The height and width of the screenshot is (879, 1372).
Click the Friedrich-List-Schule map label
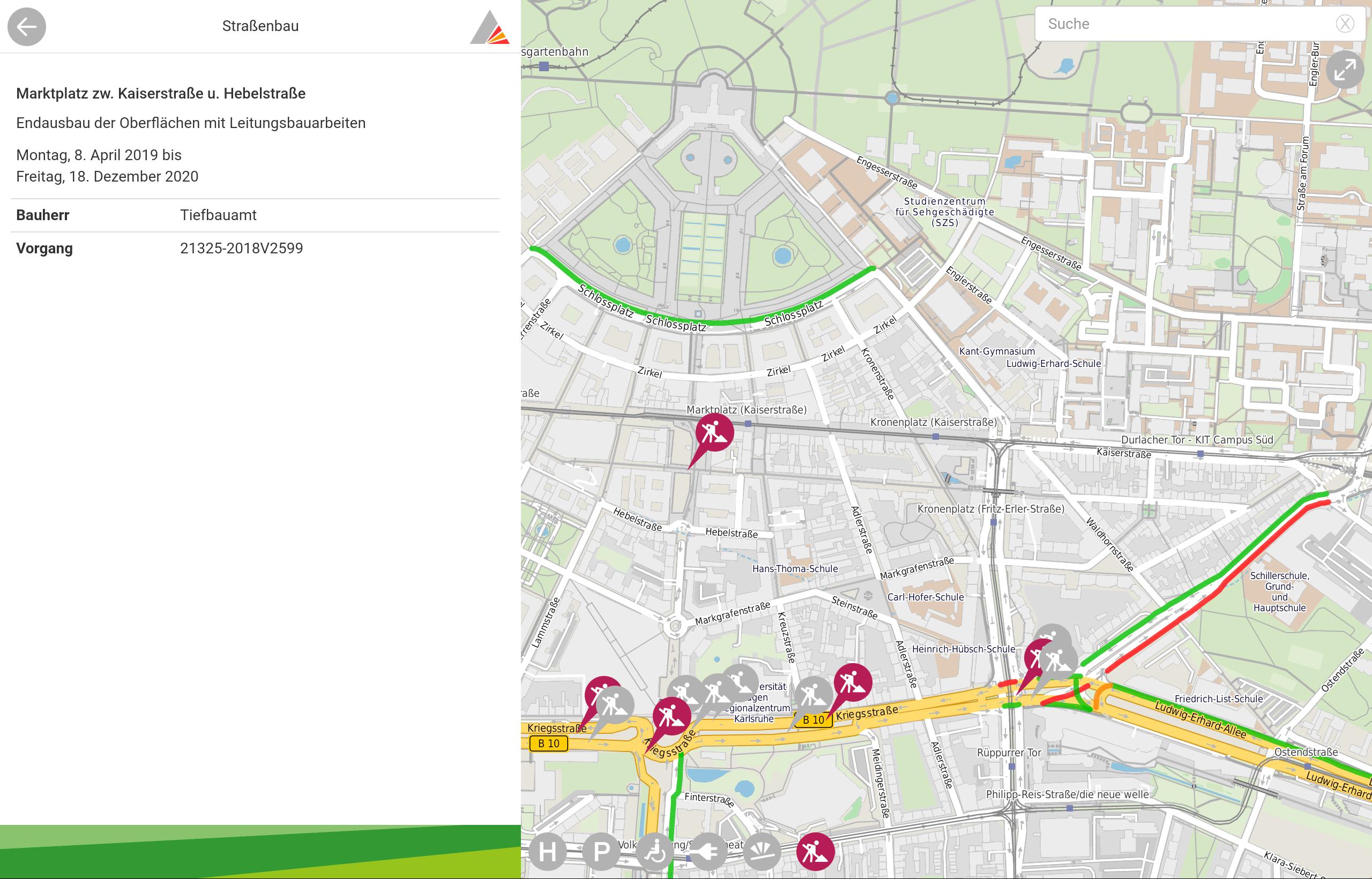[x=1218, y=698]
